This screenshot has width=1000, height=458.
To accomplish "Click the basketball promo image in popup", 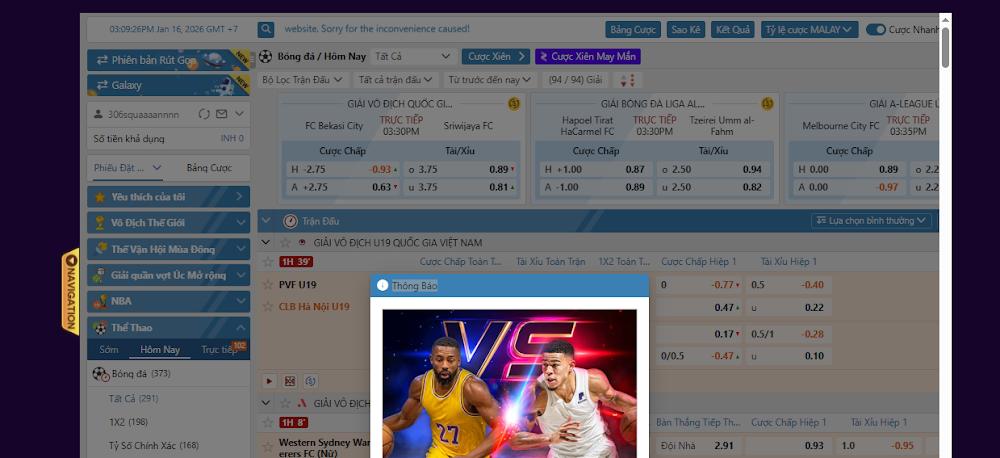I will point(509,385).
